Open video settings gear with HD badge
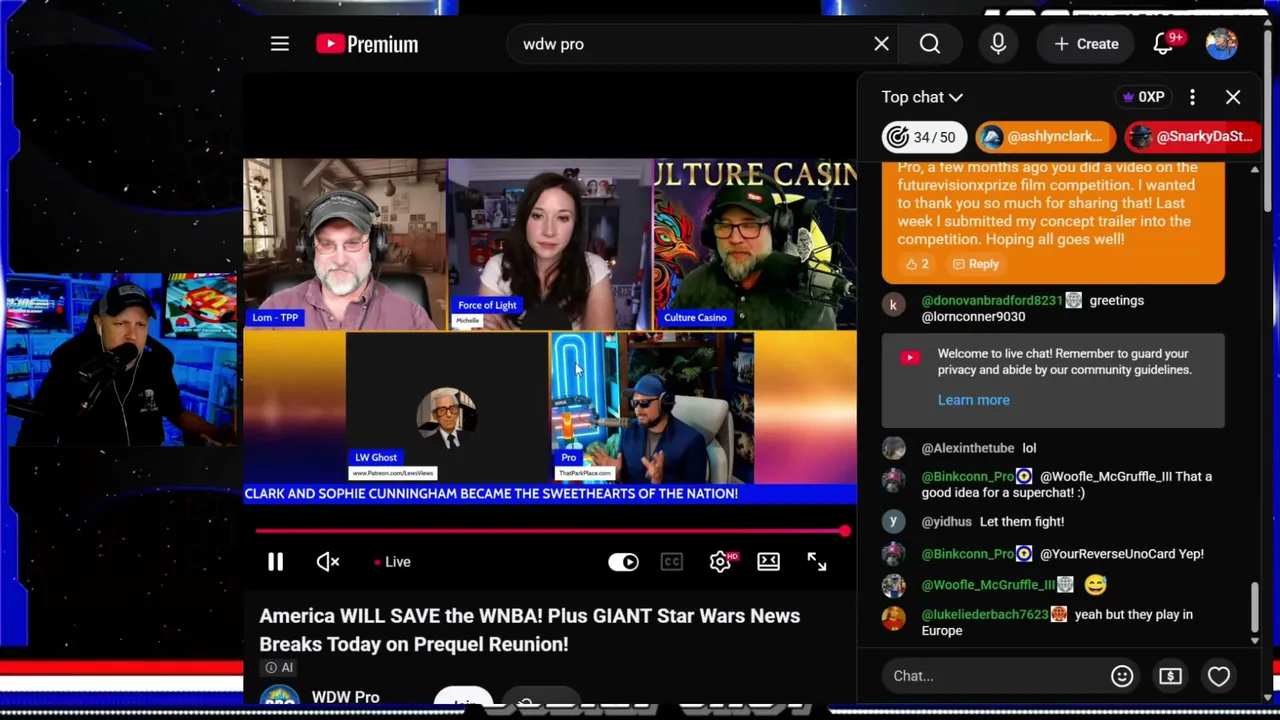 (x=721, y=562)
